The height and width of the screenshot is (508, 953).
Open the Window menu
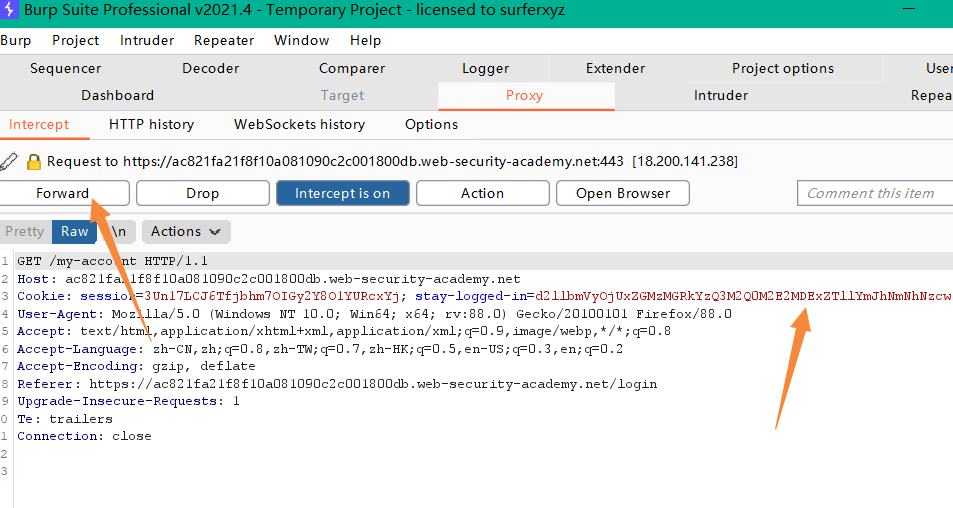301,40
